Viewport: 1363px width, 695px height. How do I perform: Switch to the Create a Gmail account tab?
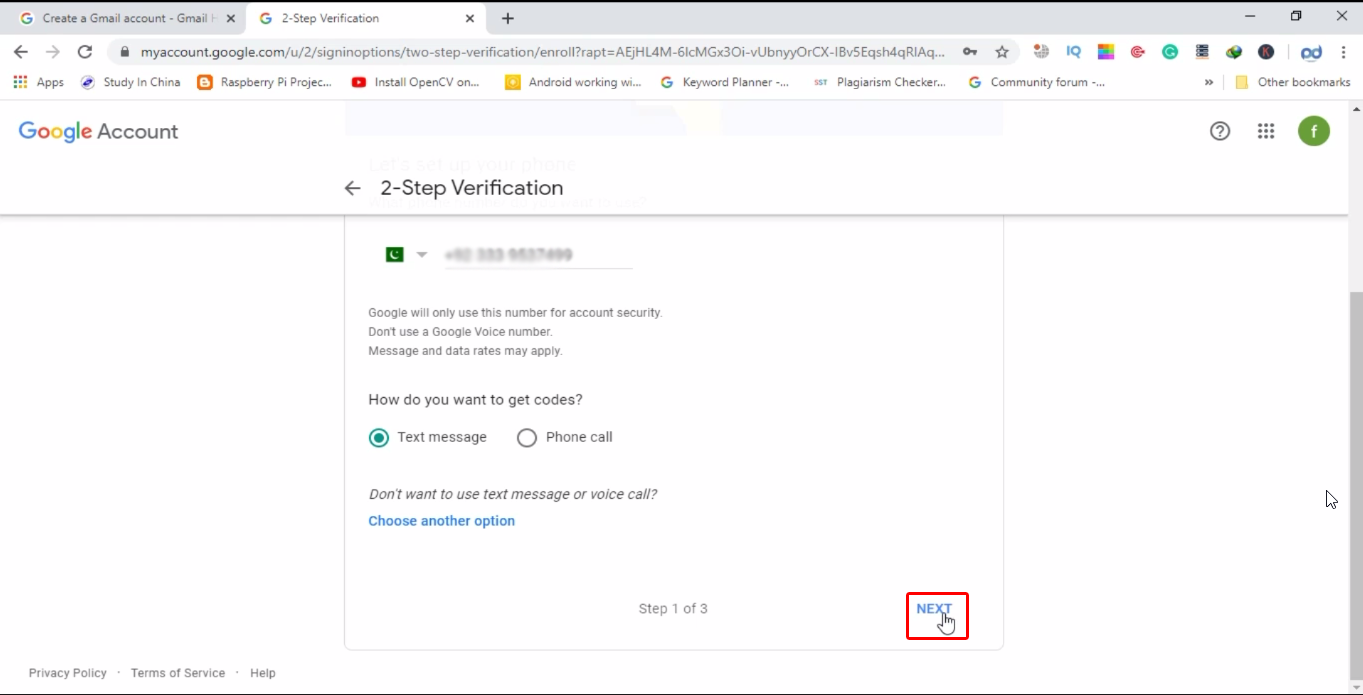pos(126,18)
